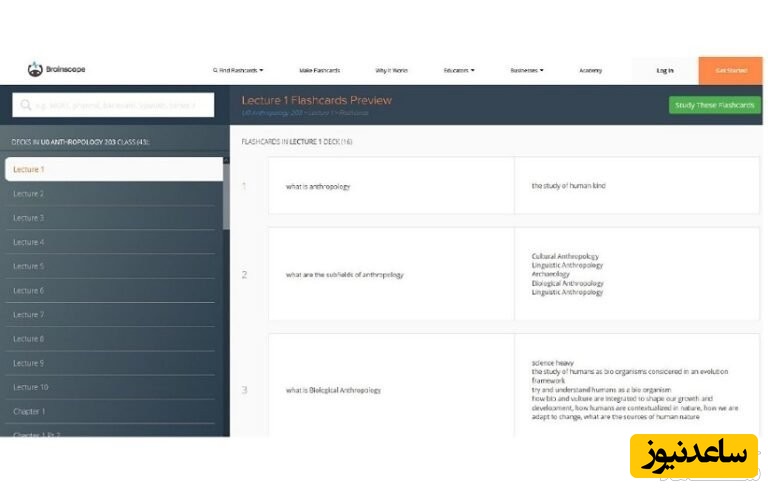Open Make Flashcards page
Screen dimensions: 768x488
click(x=319, y=70)
